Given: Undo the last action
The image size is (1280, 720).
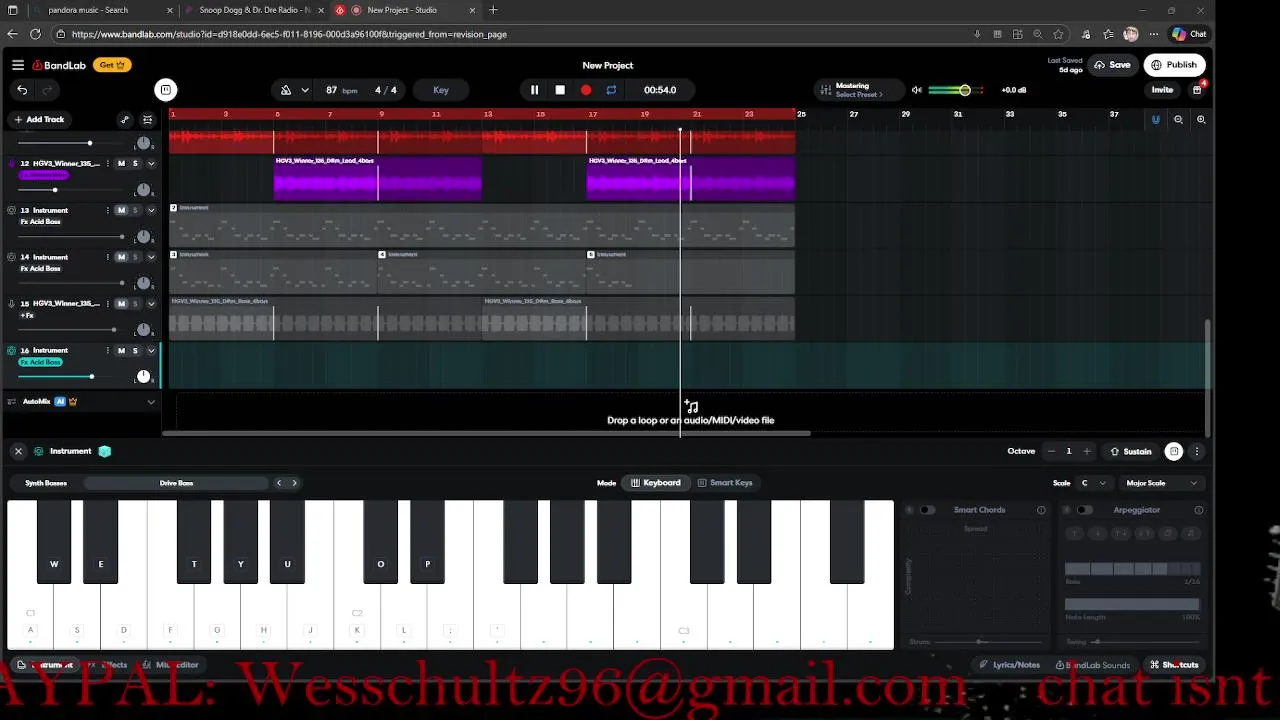Looking at the screenshot, I should tap(22, 90).
